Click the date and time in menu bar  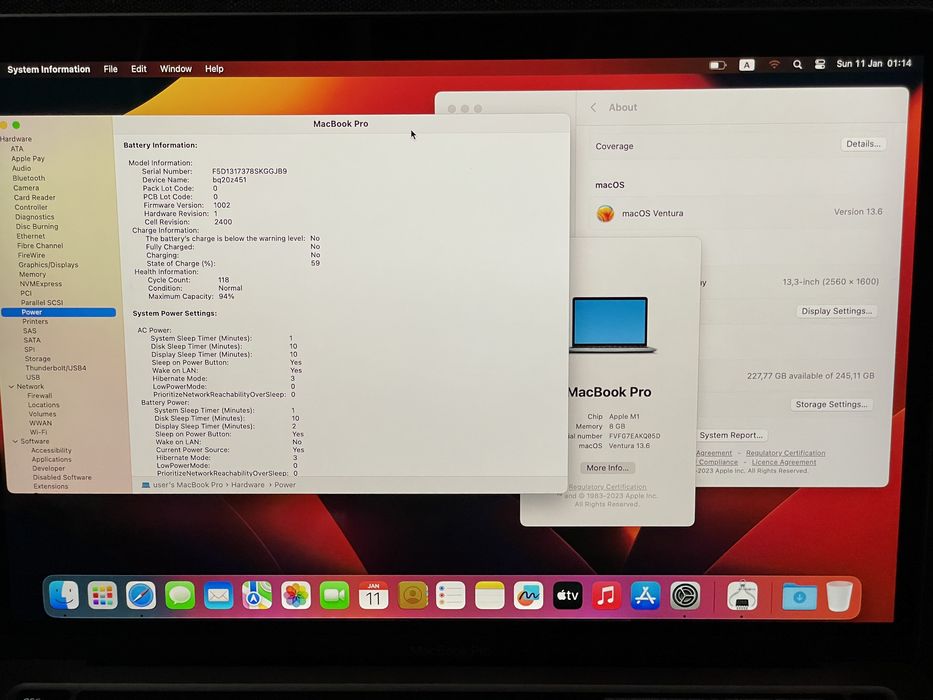(x=873, y=63)
